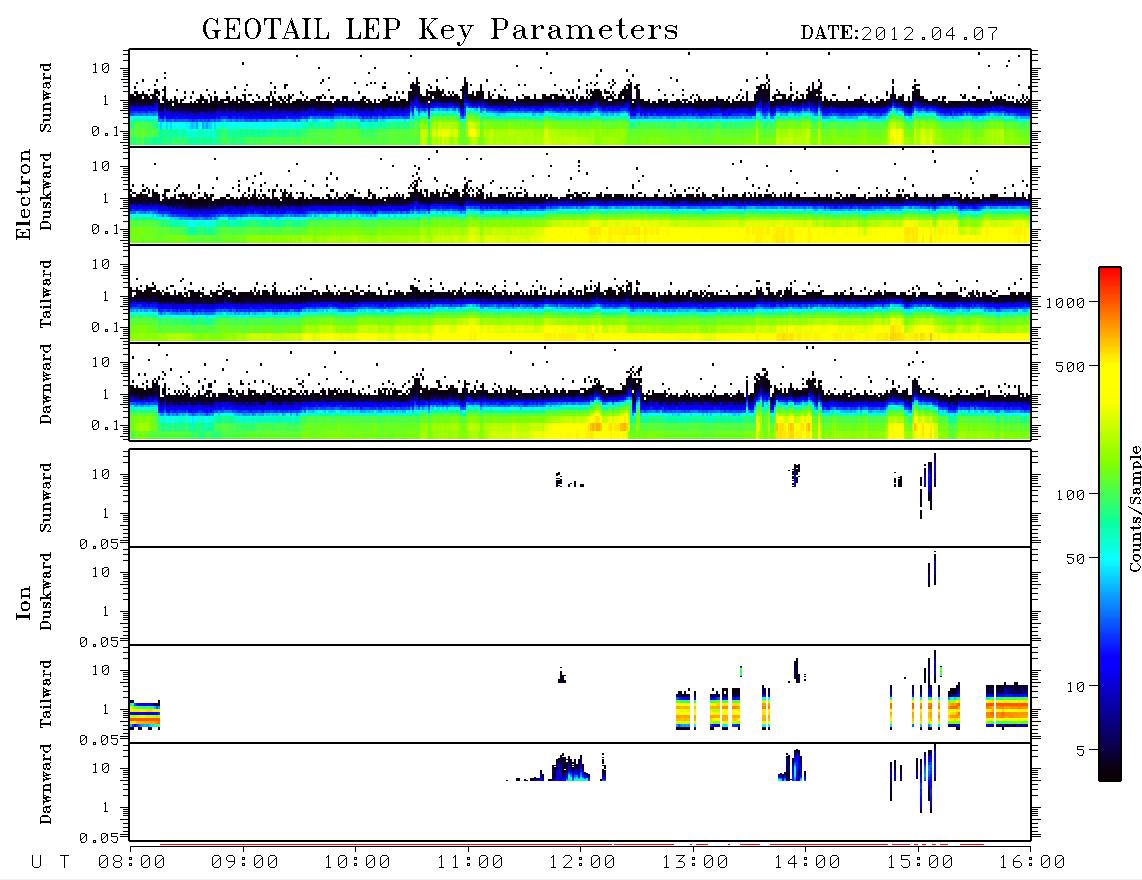1142x880 pixels.
Task: Click the 'Counts/Sample' colorbar label
Action: pos(1135,508)
